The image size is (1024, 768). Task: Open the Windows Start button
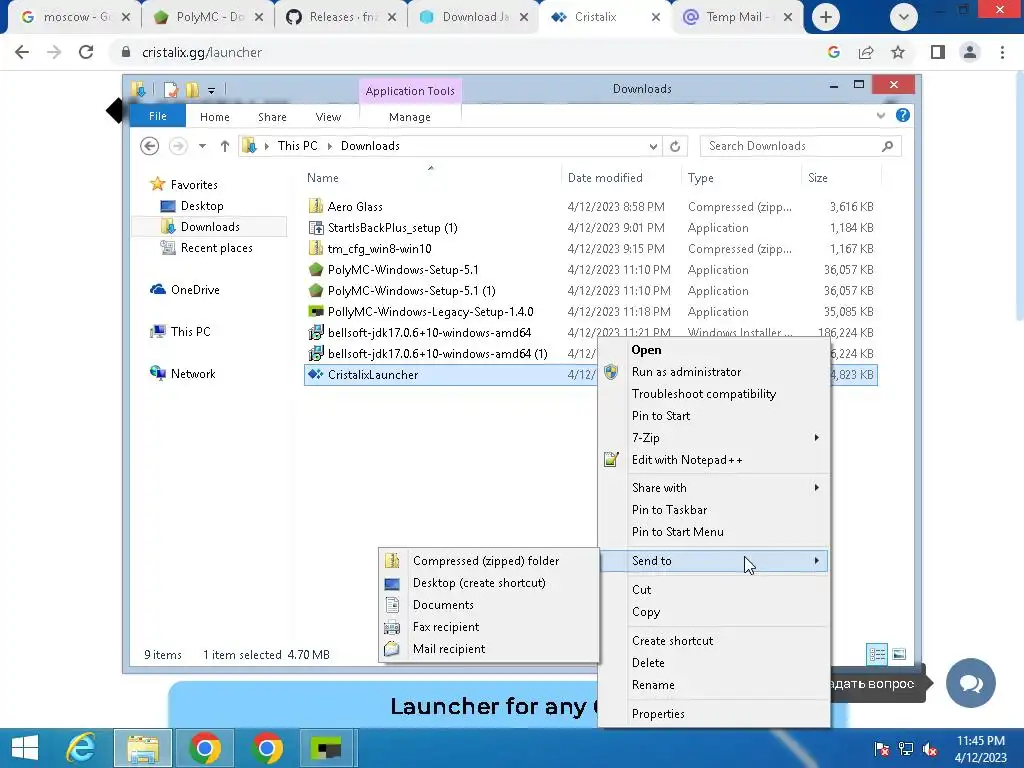click(x=25, y=748)
